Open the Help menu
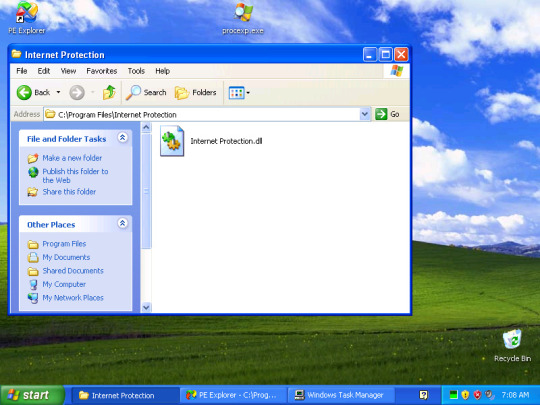 pos(163,71)
